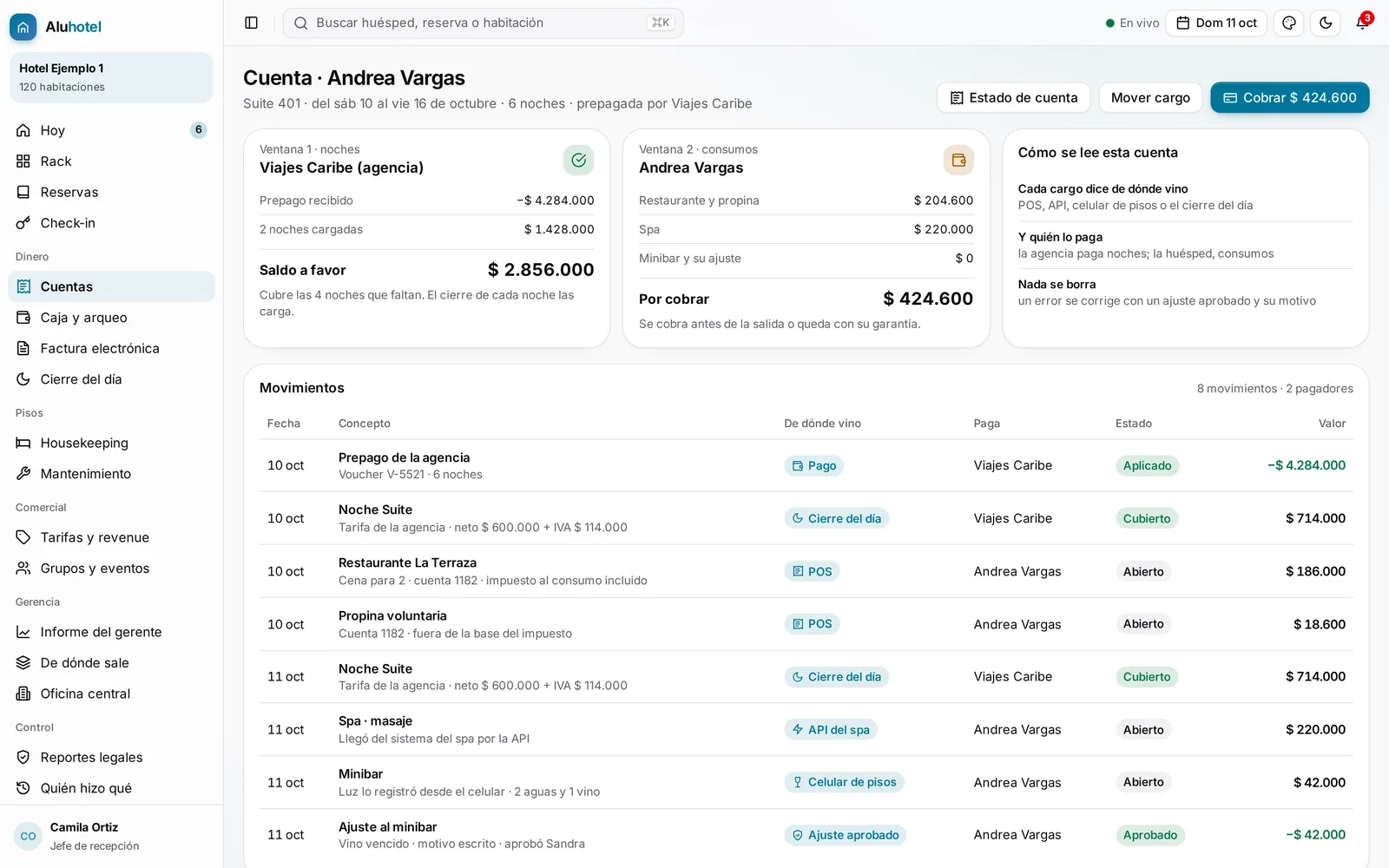Open Caja y arqueo
Screen dimensions: 1389x868
[111, 318]
